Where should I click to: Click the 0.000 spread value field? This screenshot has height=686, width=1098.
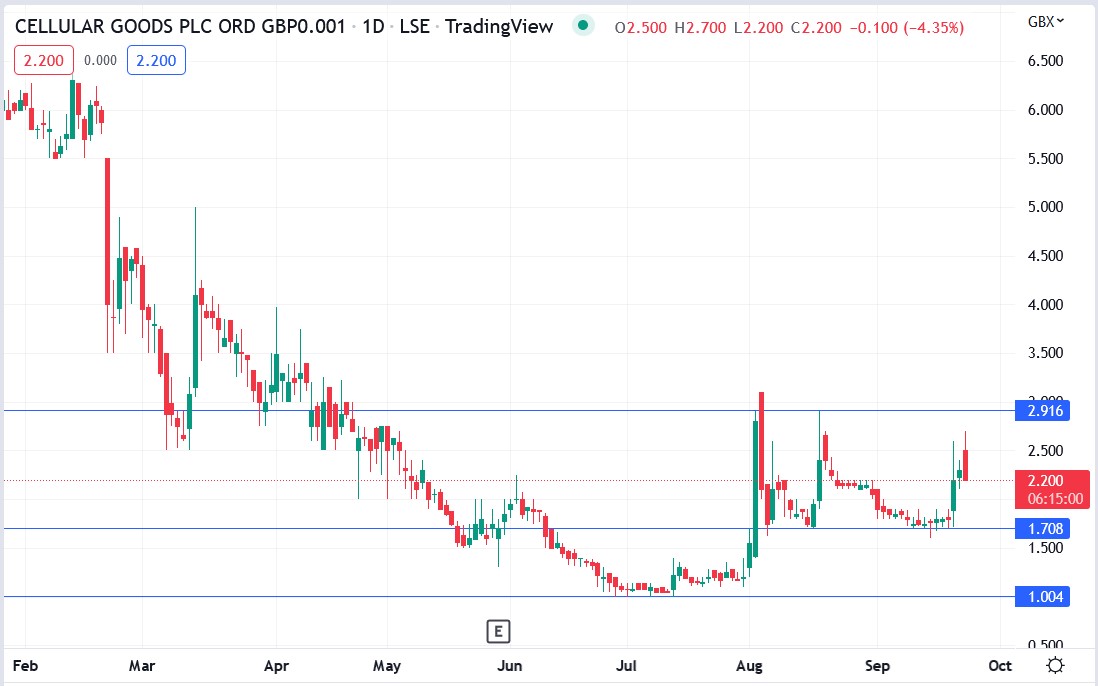pos(98,60)
